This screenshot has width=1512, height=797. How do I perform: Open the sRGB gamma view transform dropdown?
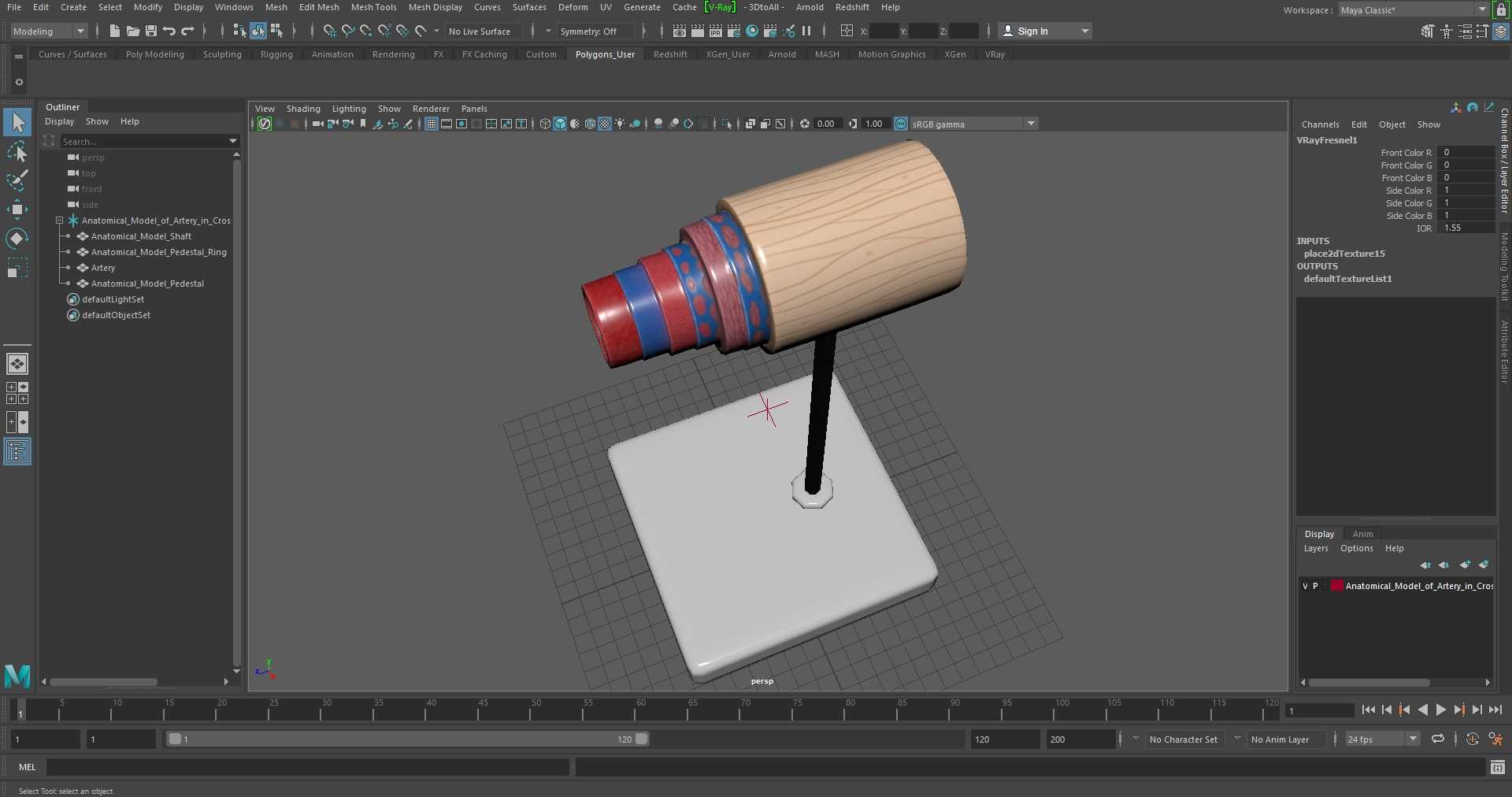click(x=1031, y=124)
